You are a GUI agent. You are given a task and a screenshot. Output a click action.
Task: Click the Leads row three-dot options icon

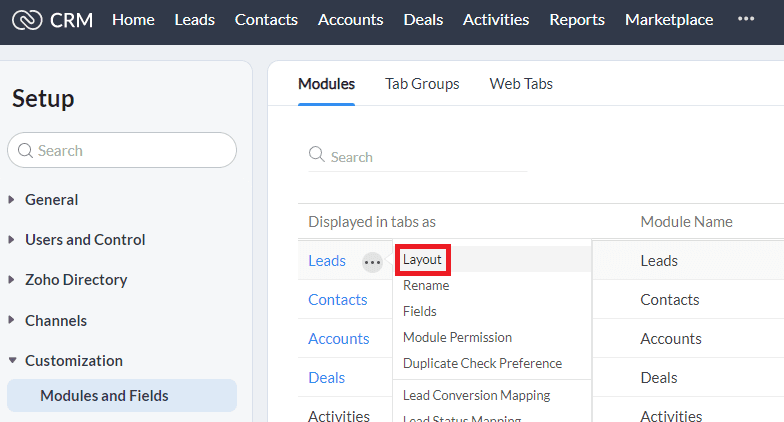pyautogui.click(x=372, y=262)
